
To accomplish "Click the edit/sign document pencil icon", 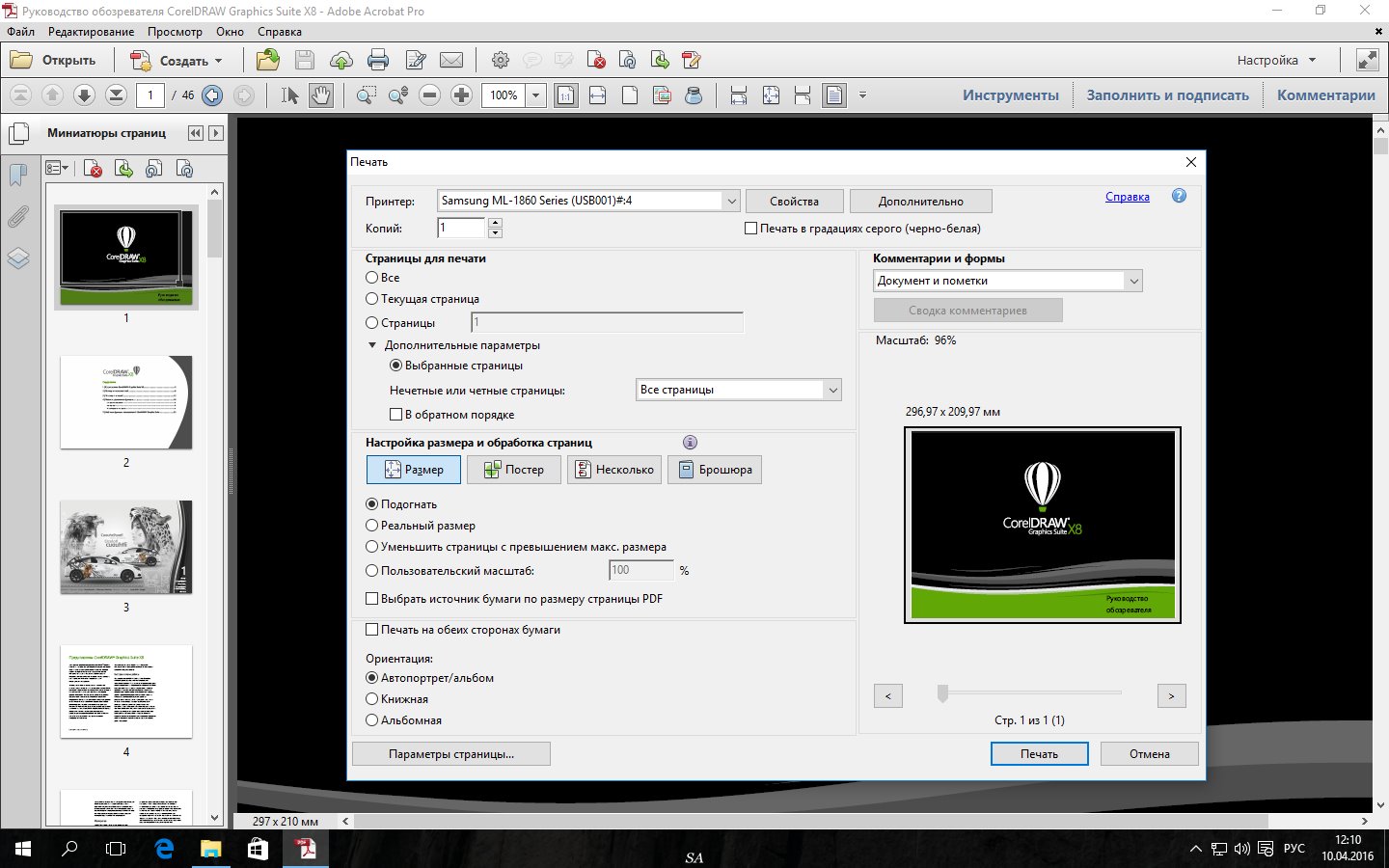I will [416, 60].
